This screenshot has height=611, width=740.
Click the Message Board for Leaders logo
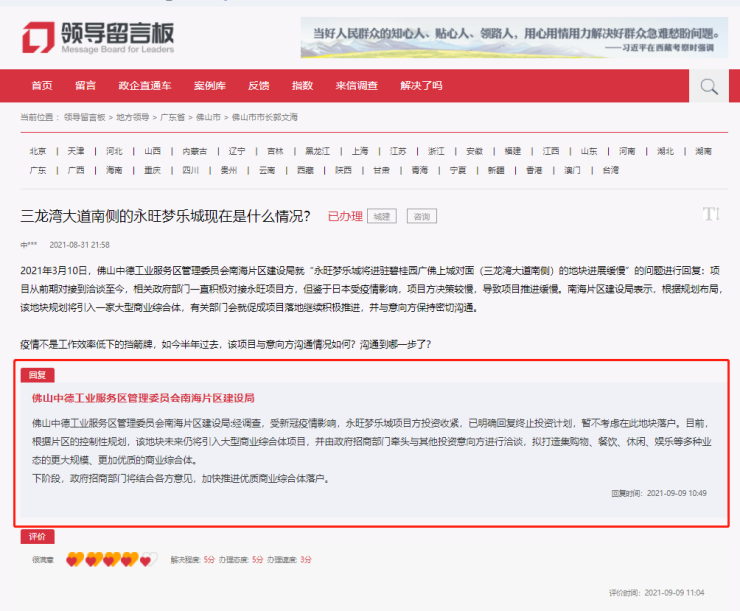click(x=98, y=36)
